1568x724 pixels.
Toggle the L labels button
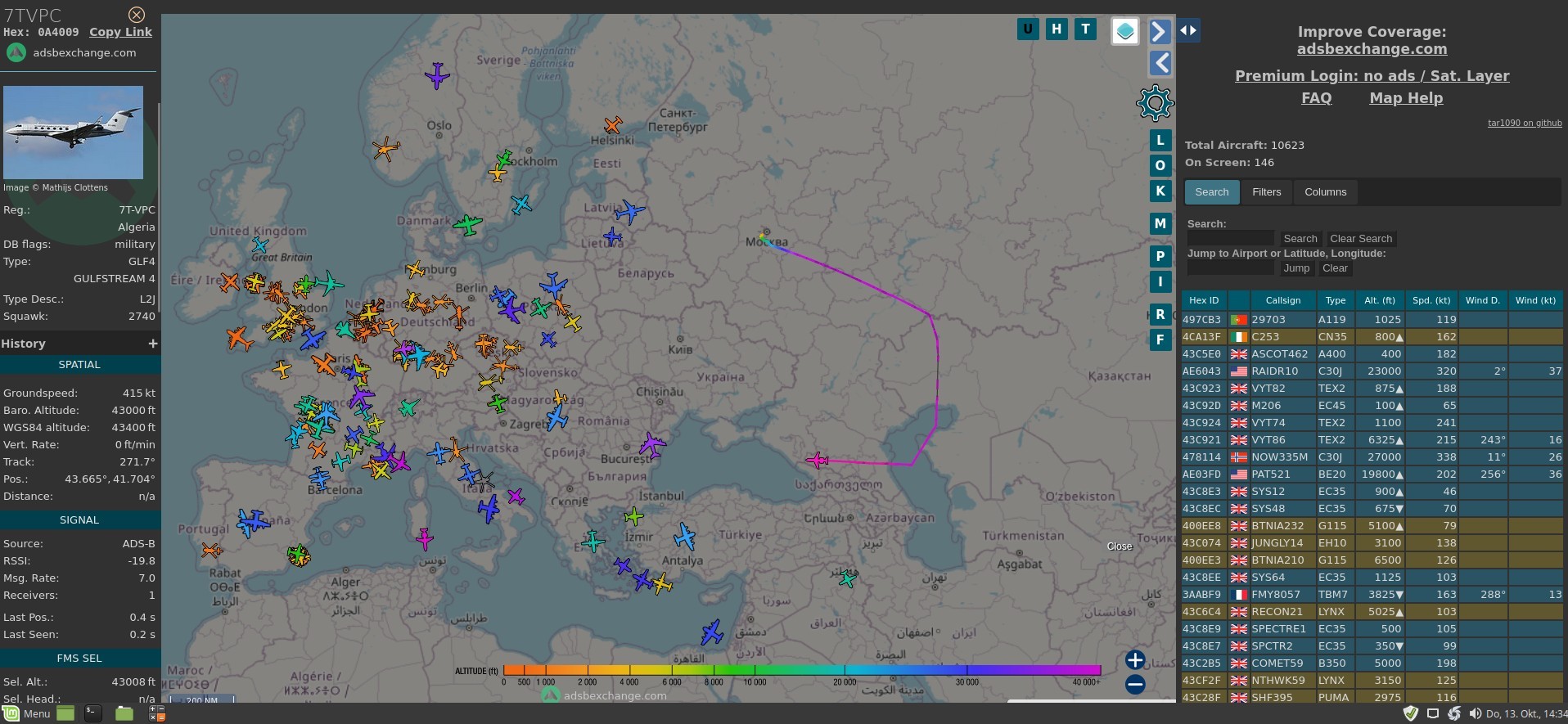tap(1160, 140)
